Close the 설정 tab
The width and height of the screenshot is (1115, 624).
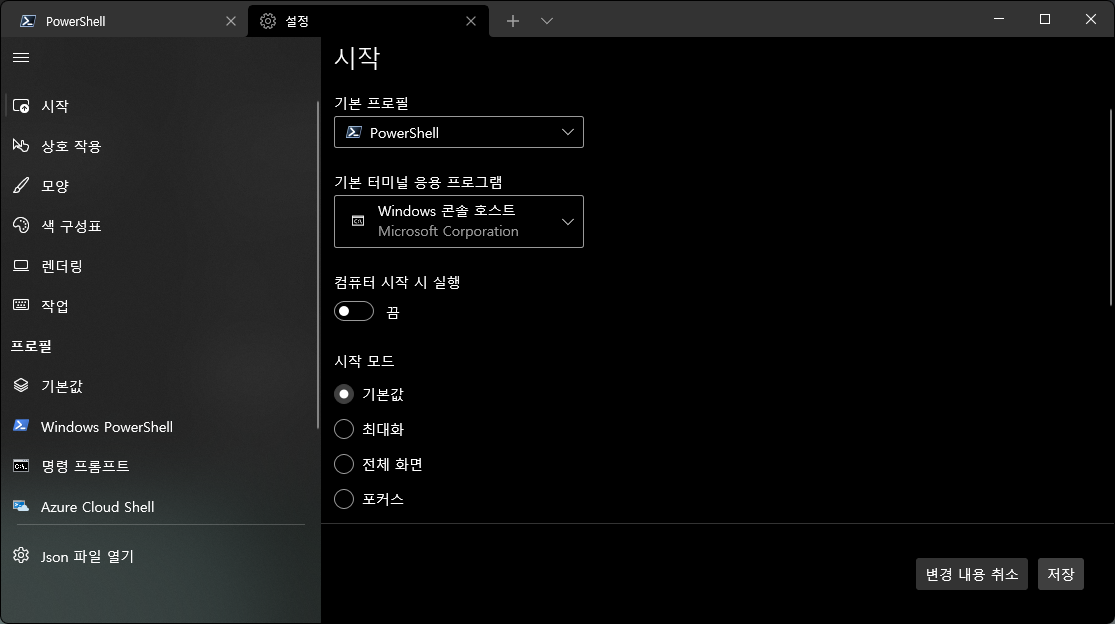pyautogui.click(x=471, y=21)
